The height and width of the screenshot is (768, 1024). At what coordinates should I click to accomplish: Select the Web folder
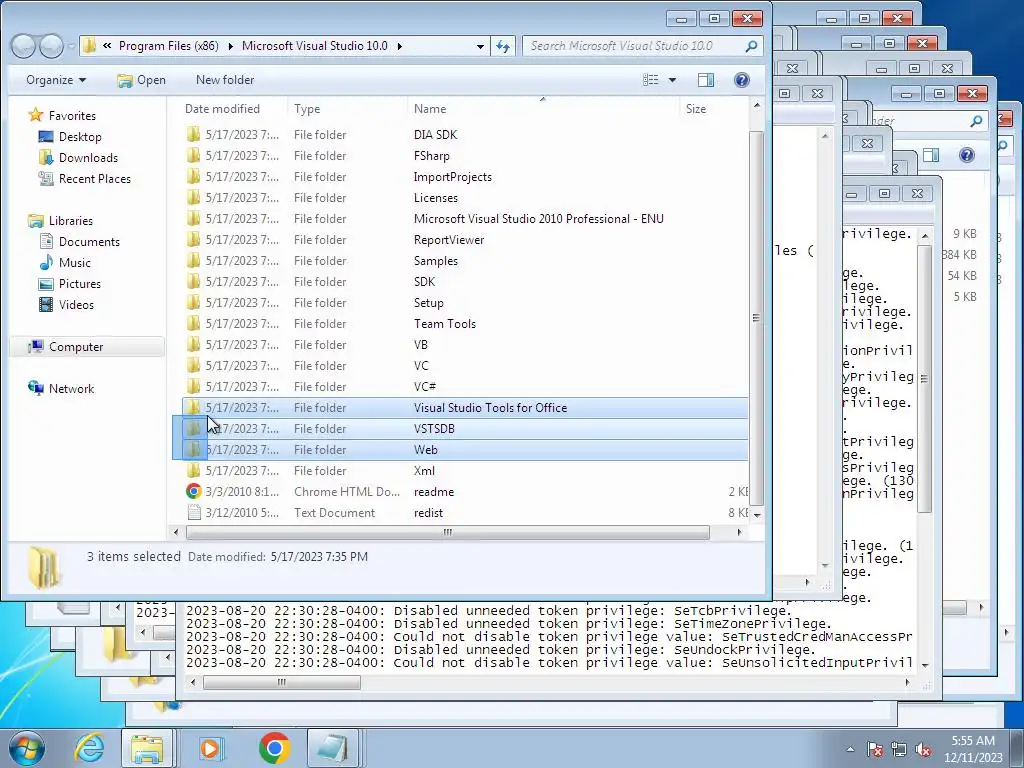(426, 450)
